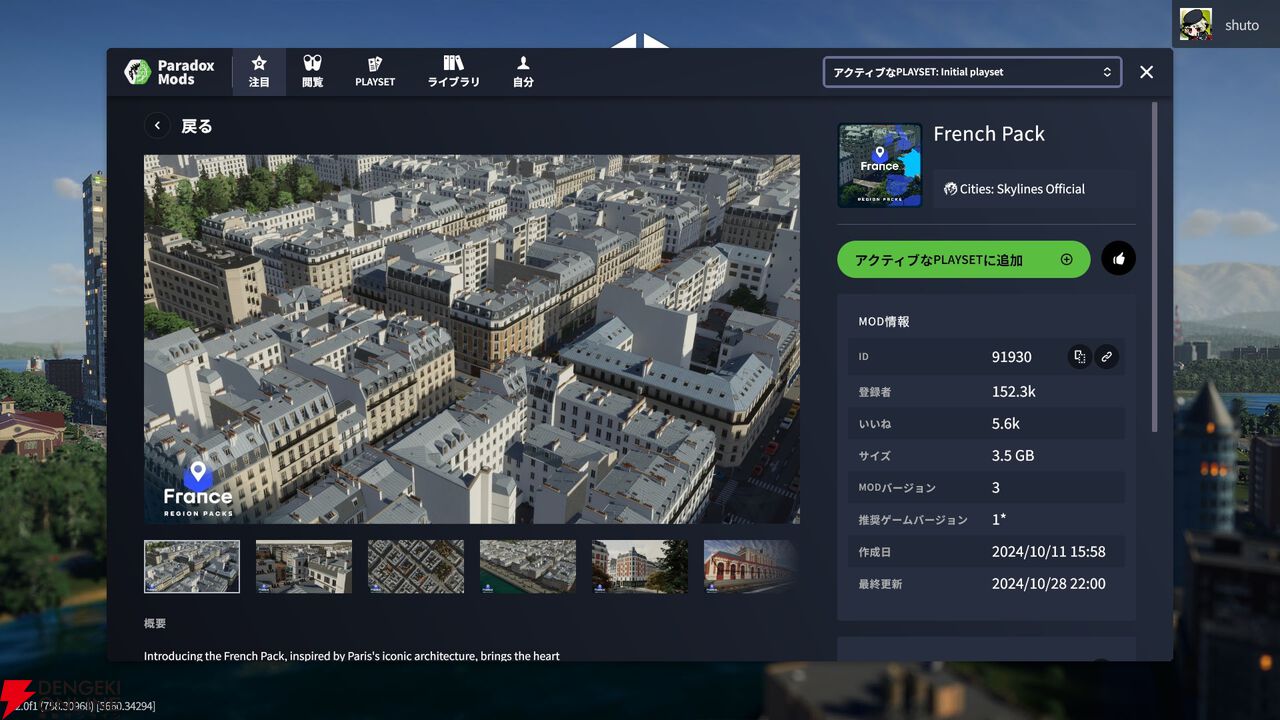Click the likes count 5.6k
Viewport: 1280px width, 720px height.
(x=1006, y=423)
